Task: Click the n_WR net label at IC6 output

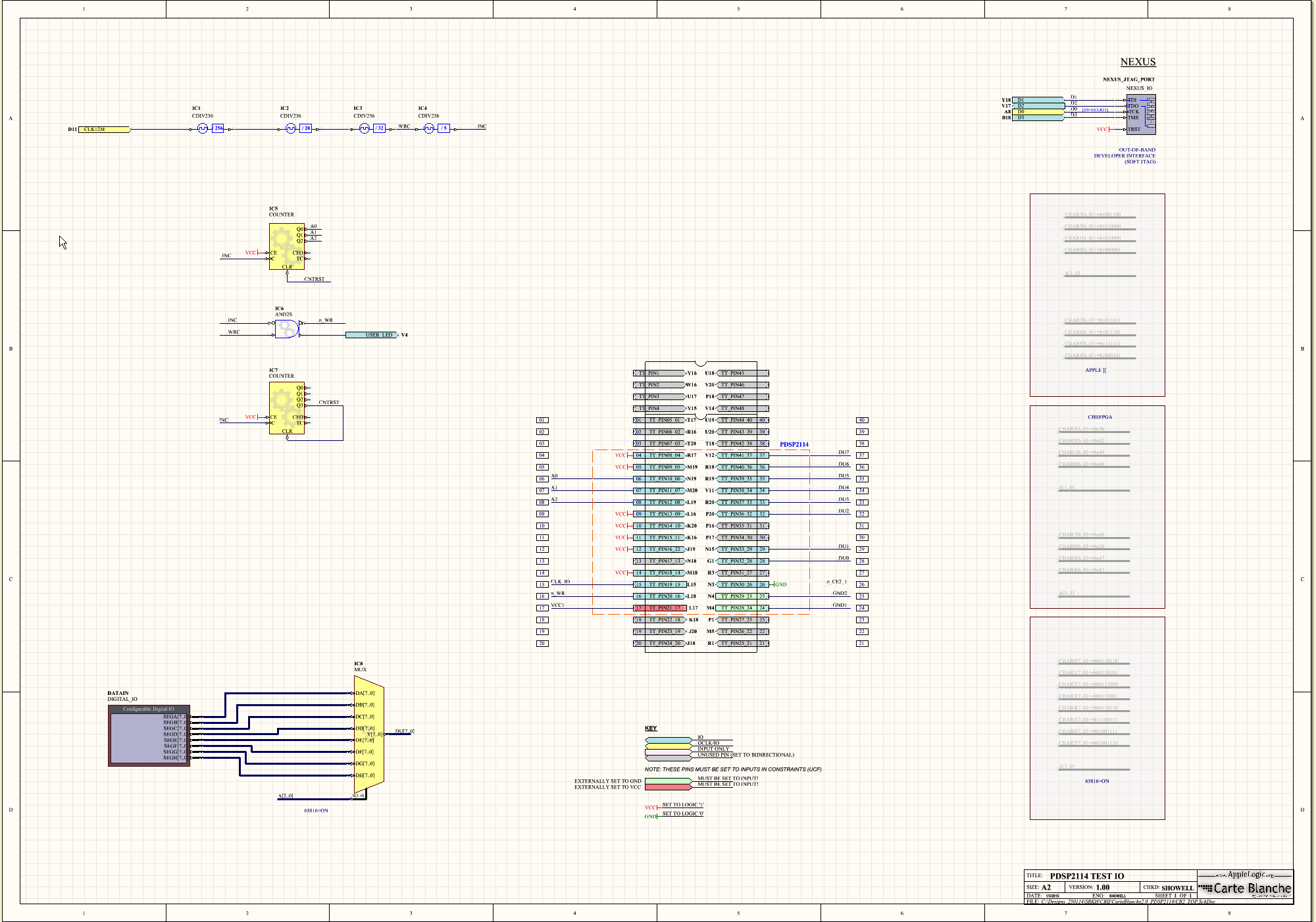Action: pyautogui.click(x=326, y=320)
